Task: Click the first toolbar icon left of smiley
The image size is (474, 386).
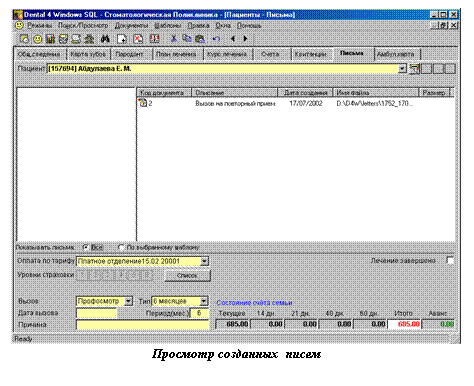Action: pyautogui.click(x=25, y=39)
